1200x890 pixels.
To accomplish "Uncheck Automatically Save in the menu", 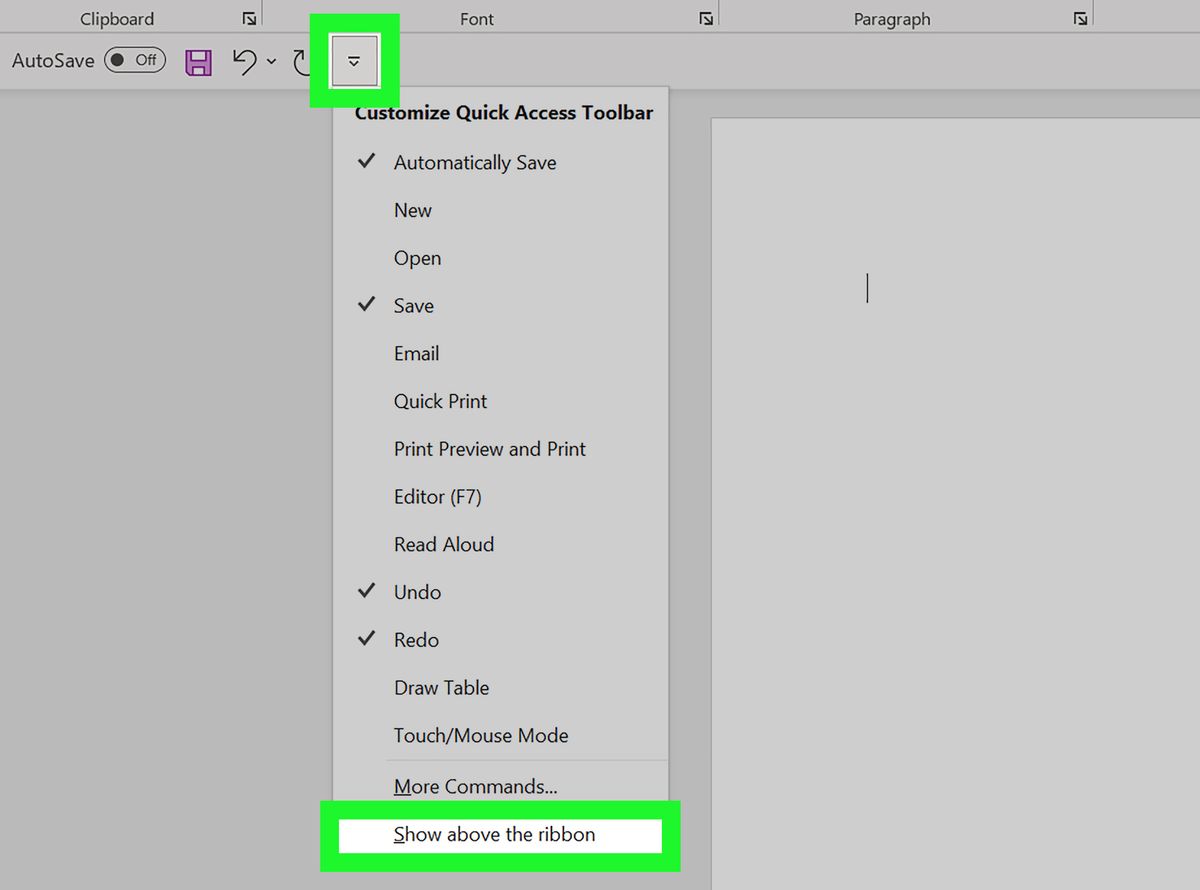I will tap(500, 163).
